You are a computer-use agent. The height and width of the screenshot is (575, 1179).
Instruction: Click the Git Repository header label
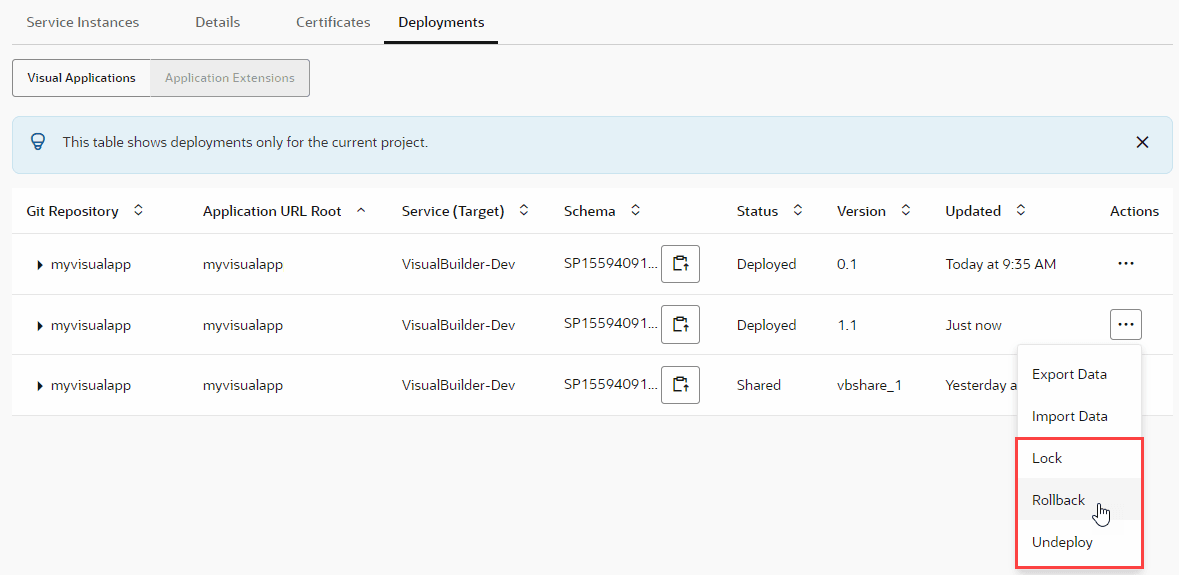click(72, 211)
